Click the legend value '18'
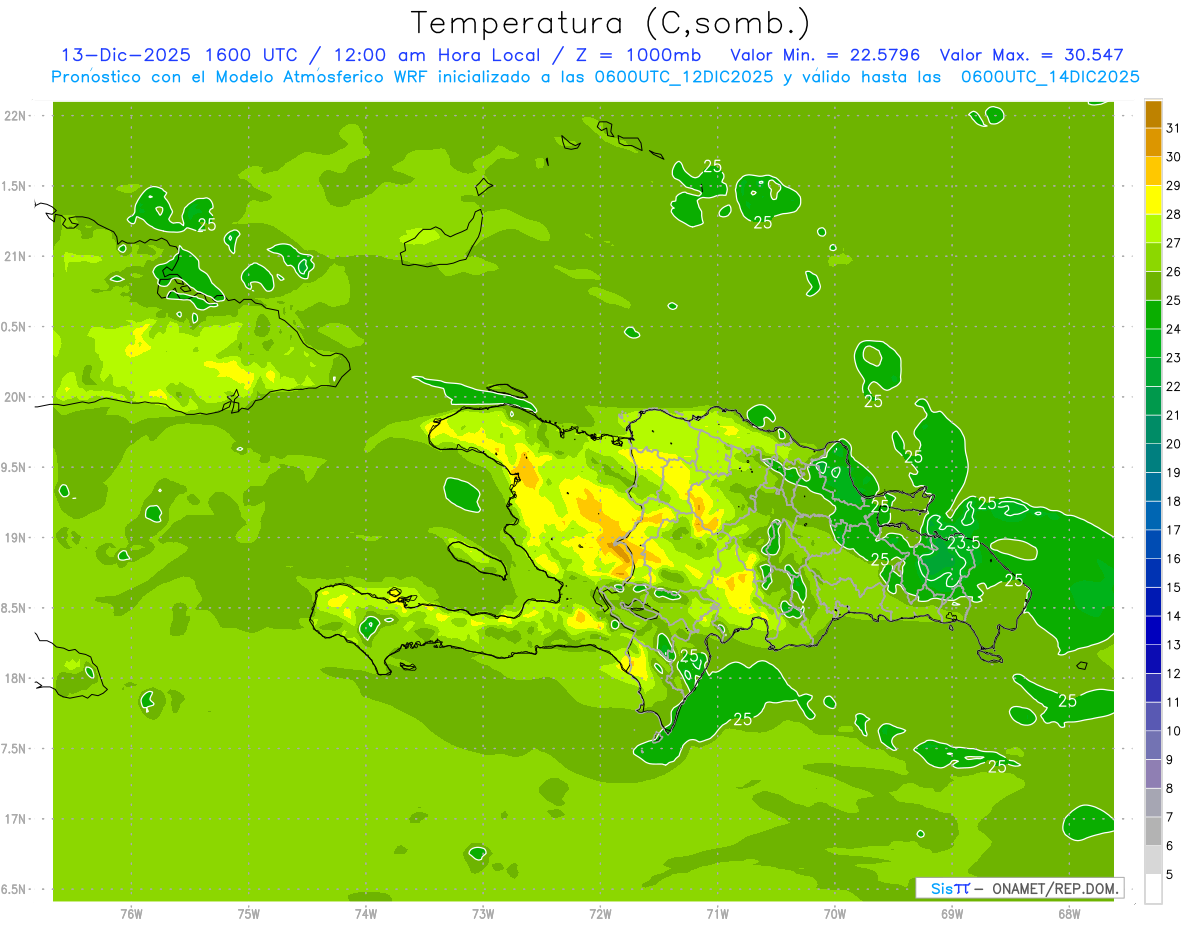 pos(1174,501)
